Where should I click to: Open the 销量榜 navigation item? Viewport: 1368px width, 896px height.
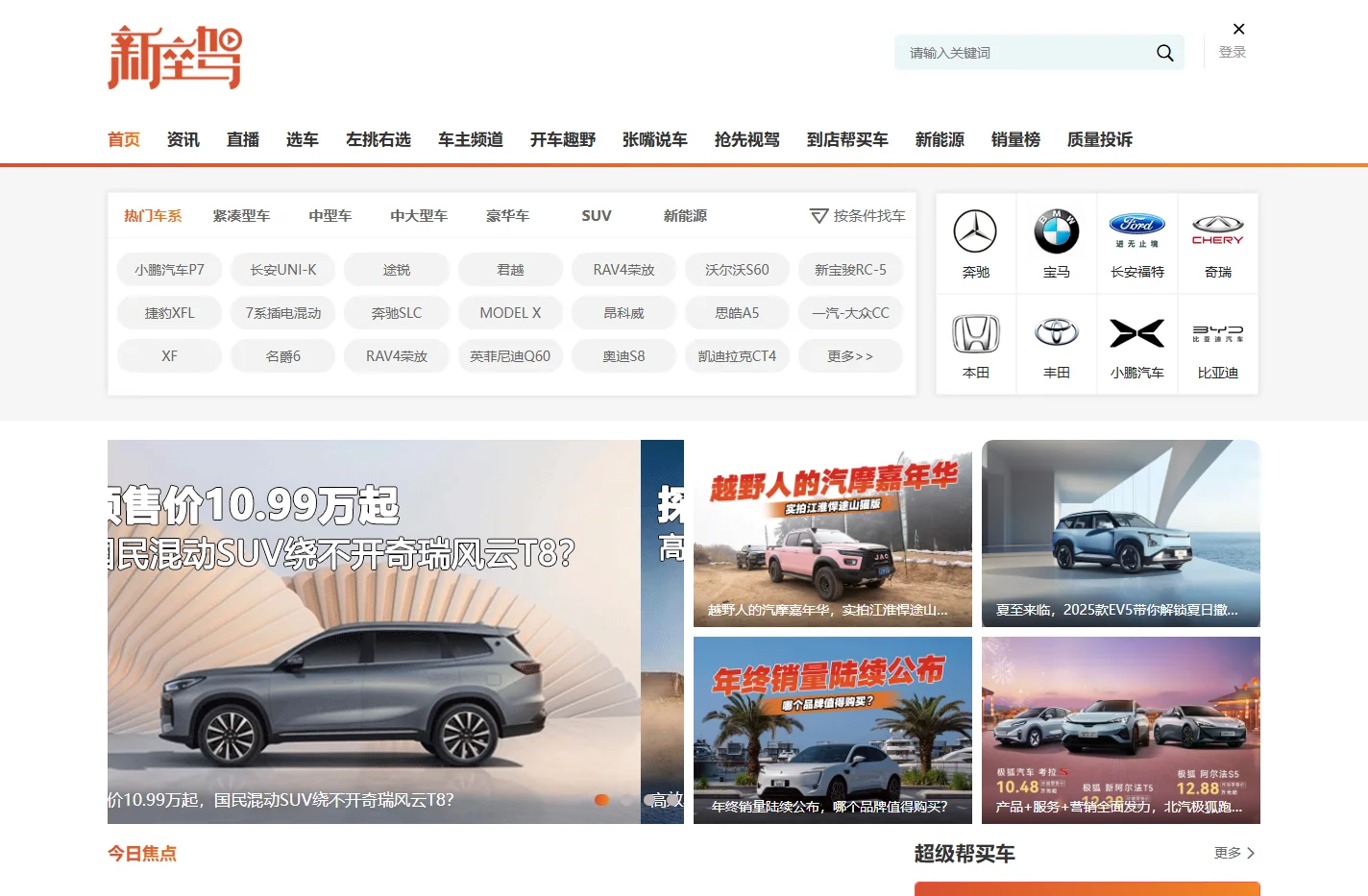(x=1015, y=139)
